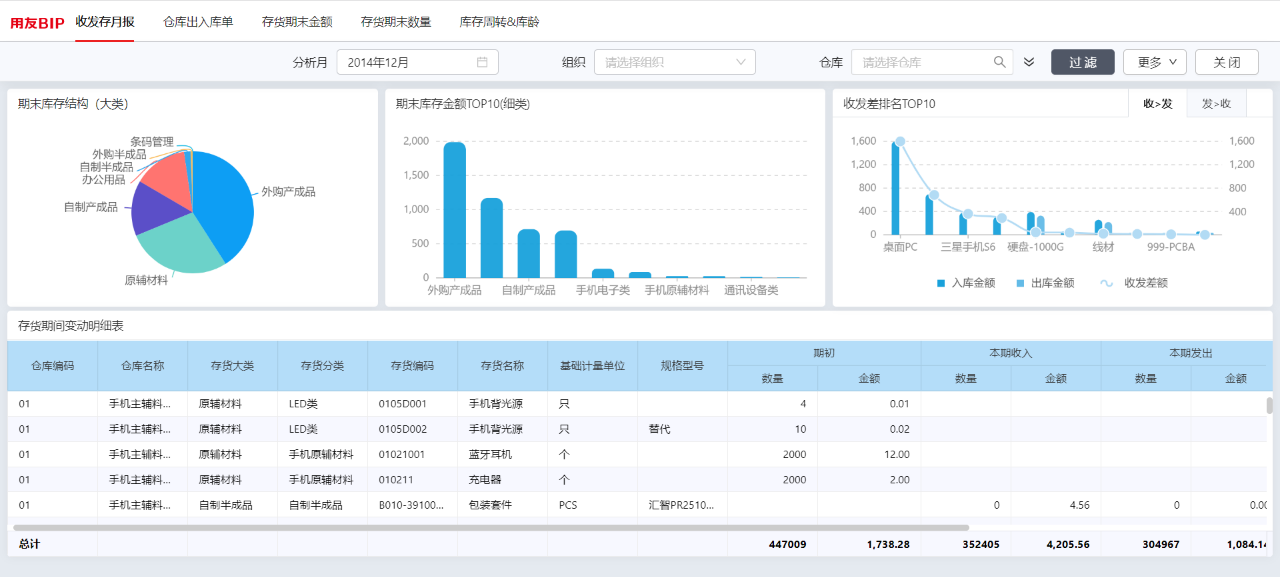Open the 更多 dropdown button
1280x577 pixels.
pyautogui.click(x=1155, y=62)
